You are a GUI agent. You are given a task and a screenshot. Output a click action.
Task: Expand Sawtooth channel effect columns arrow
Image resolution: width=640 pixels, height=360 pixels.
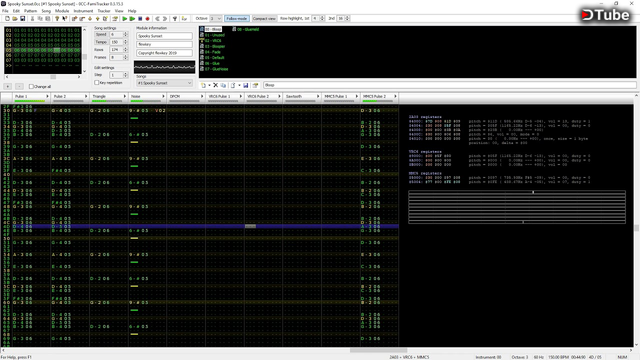318,96
